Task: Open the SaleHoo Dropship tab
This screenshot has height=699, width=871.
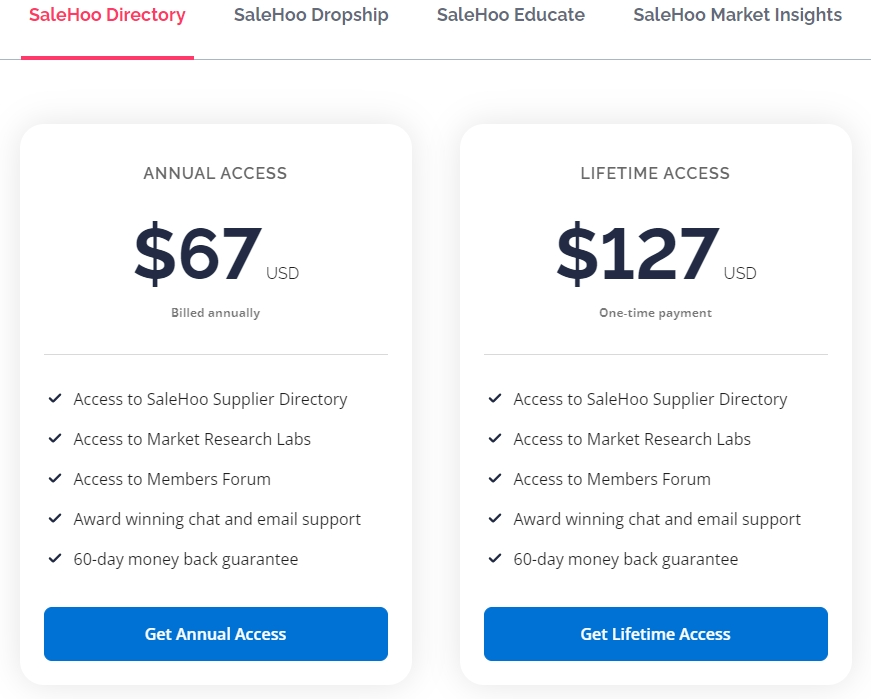Action: [311, 15]
